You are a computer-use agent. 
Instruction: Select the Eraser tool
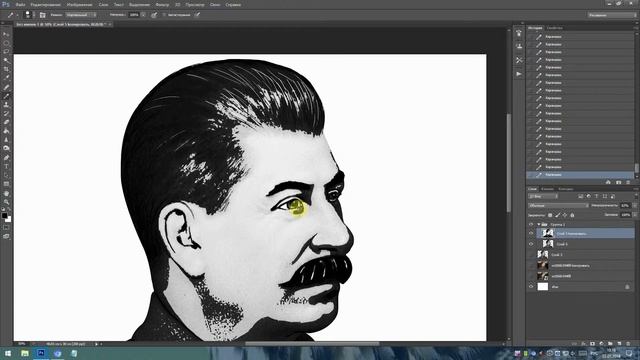pyautogui.click(x=6, y=122)
